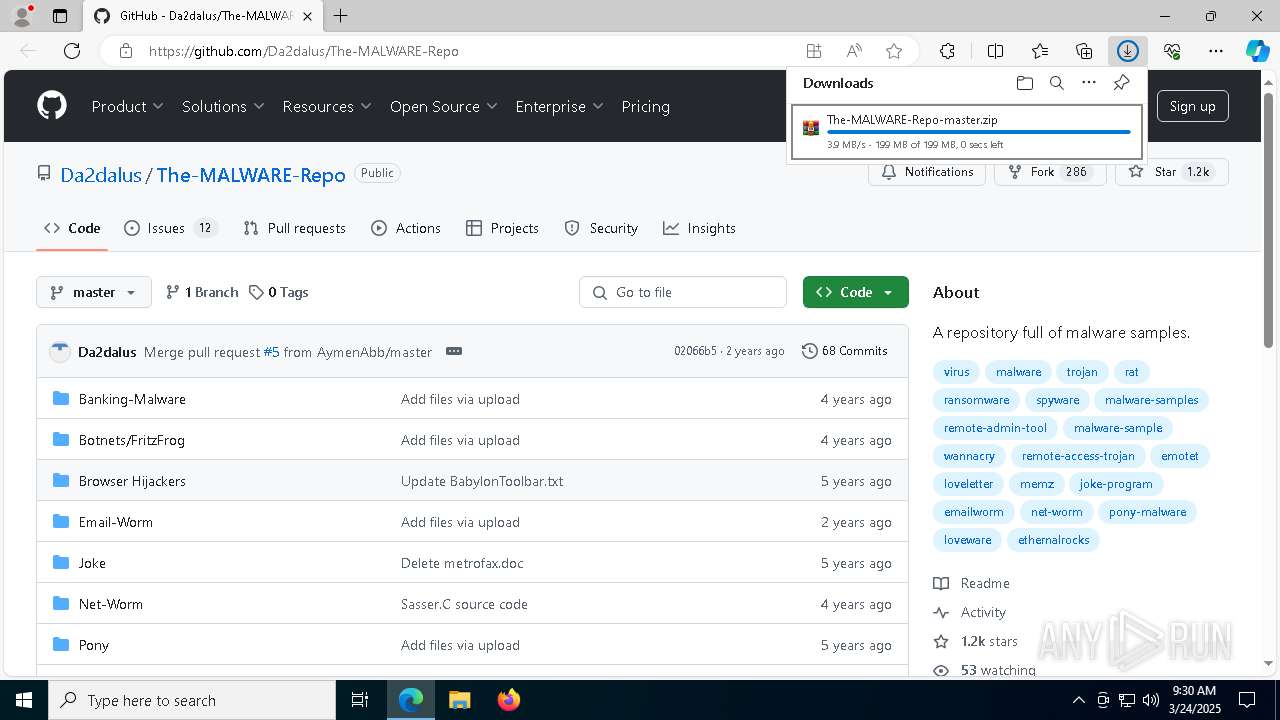1280x720 pixels.
Task: Open The-MALWARE-Repo-master.zip download item
Action: [966, 132]
